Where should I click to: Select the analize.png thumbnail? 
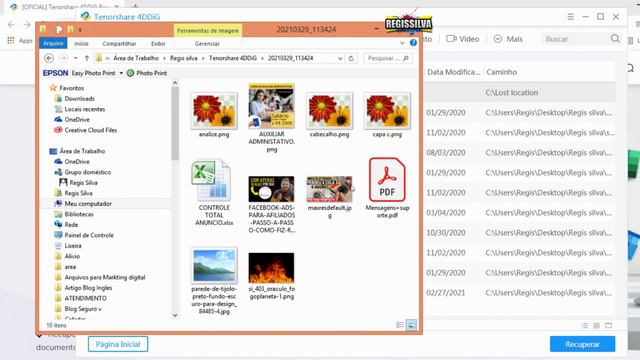coord(214,111)
